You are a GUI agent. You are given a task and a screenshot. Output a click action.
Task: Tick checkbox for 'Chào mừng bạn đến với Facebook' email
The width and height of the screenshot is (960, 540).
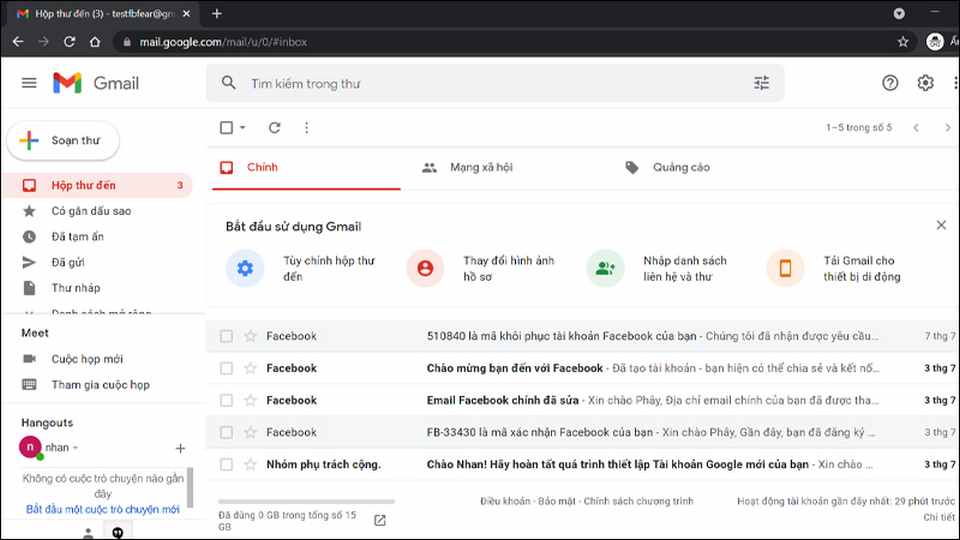point(226,368)
